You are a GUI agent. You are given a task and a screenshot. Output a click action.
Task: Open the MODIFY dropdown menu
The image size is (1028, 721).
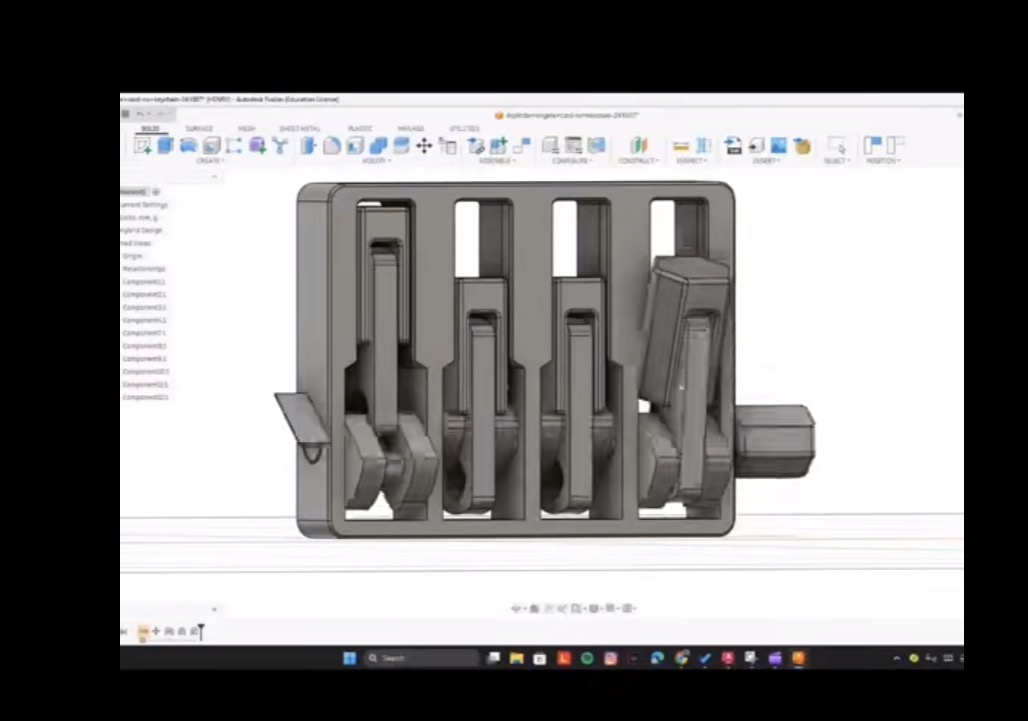[376, 161]
